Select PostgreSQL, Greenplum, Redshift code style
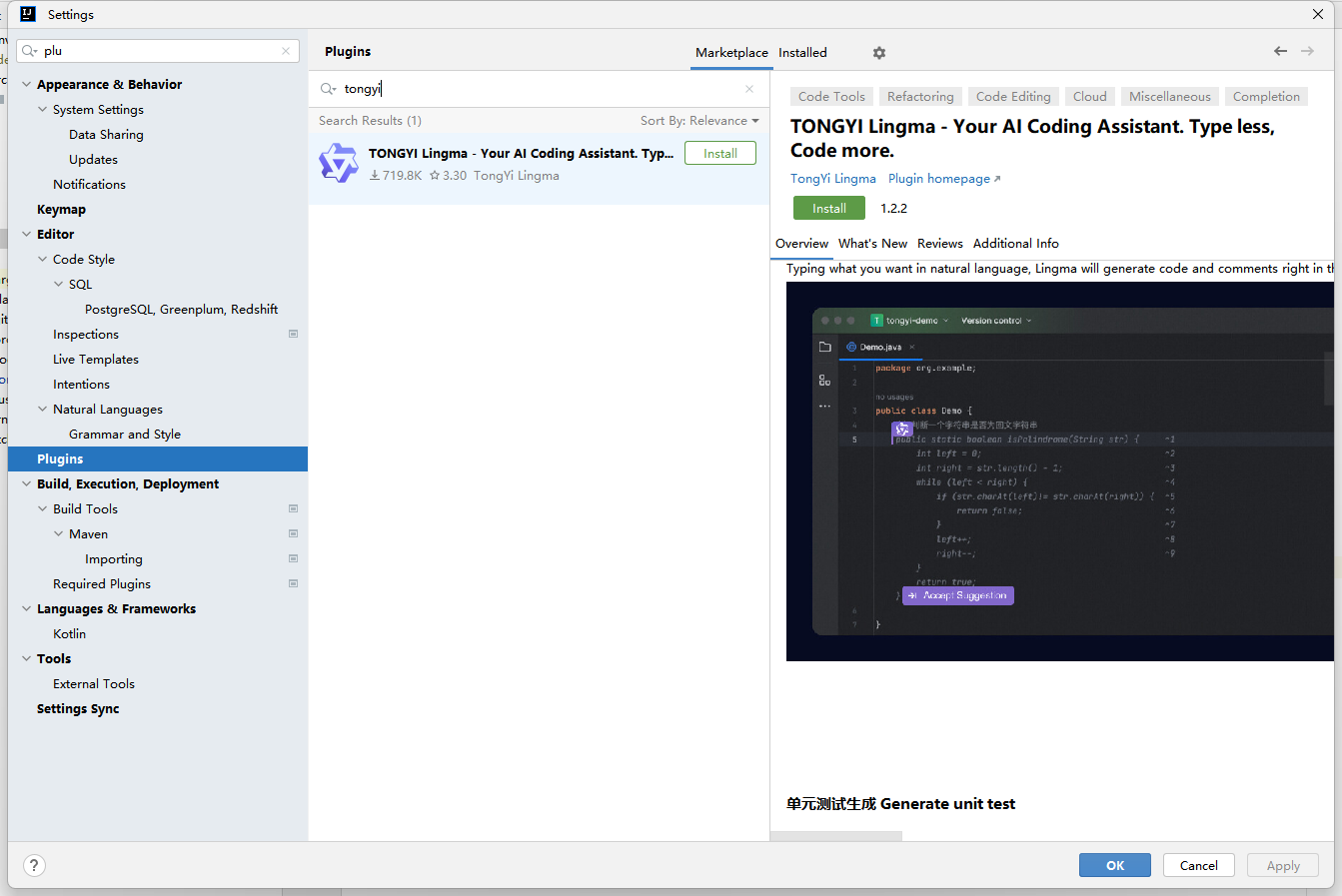 tap(181, 310)
